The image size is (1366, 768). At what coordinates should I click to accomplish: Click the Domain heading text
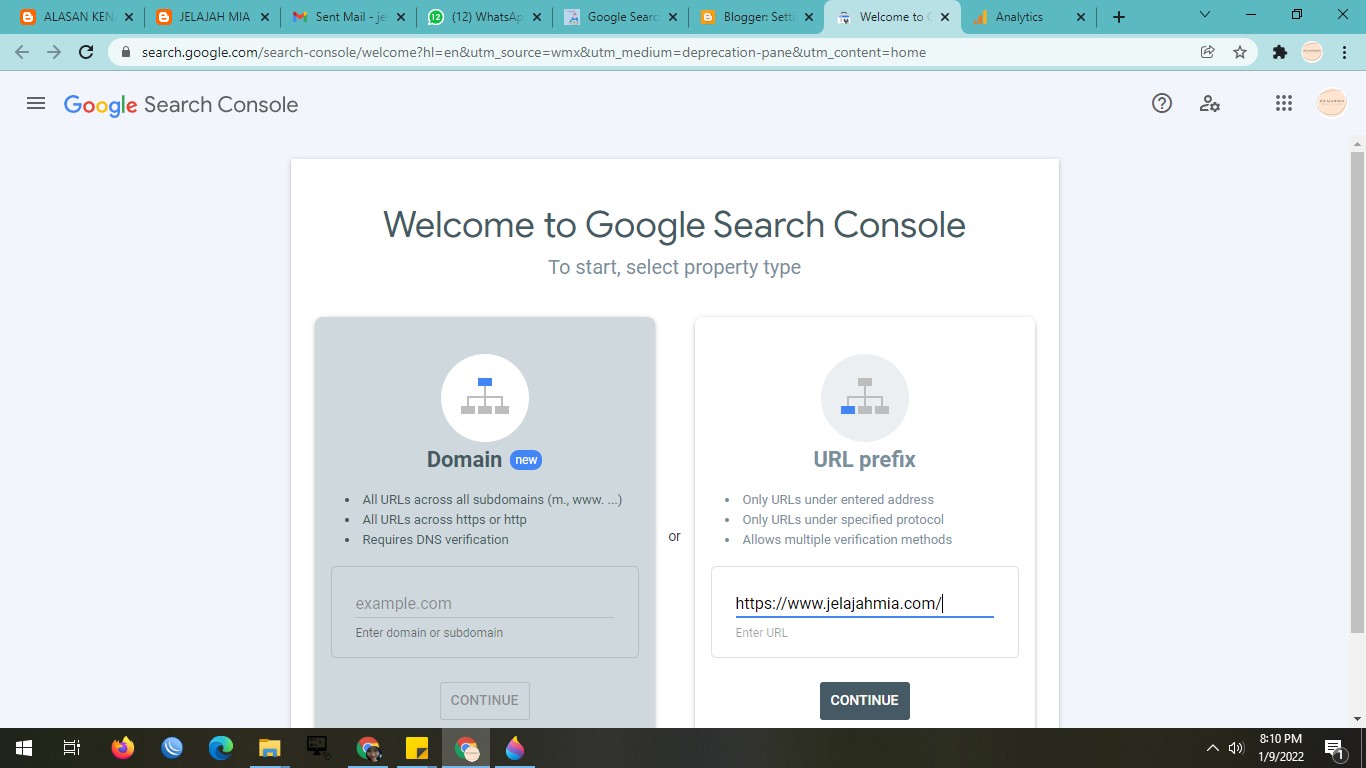tap(464, 460)
